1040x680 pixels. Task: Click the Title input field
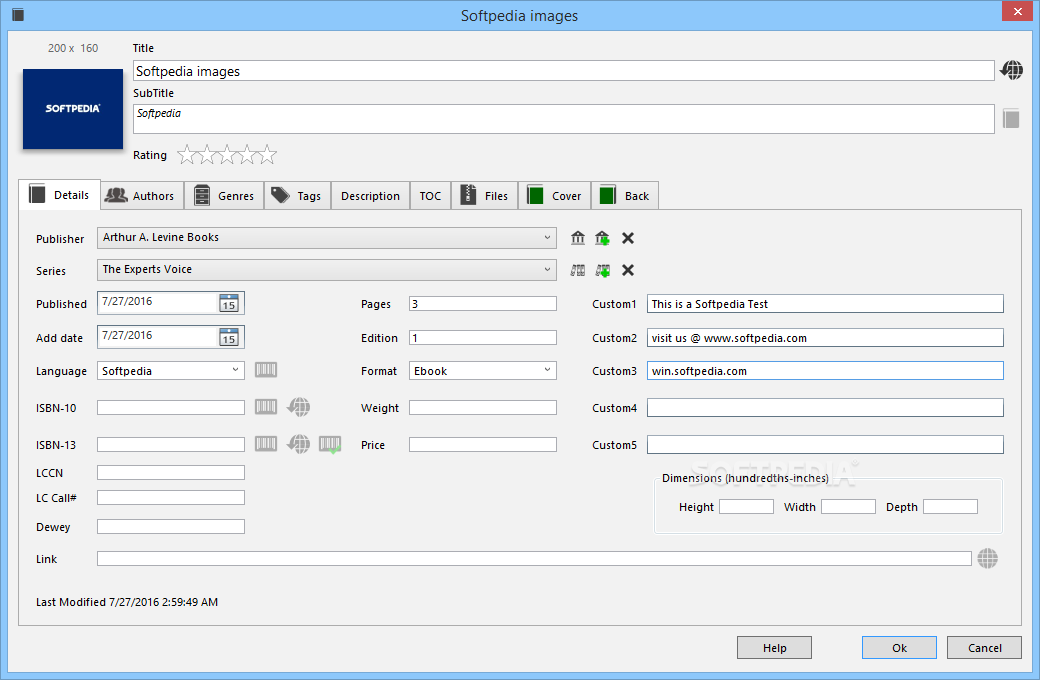coord(563,71)
